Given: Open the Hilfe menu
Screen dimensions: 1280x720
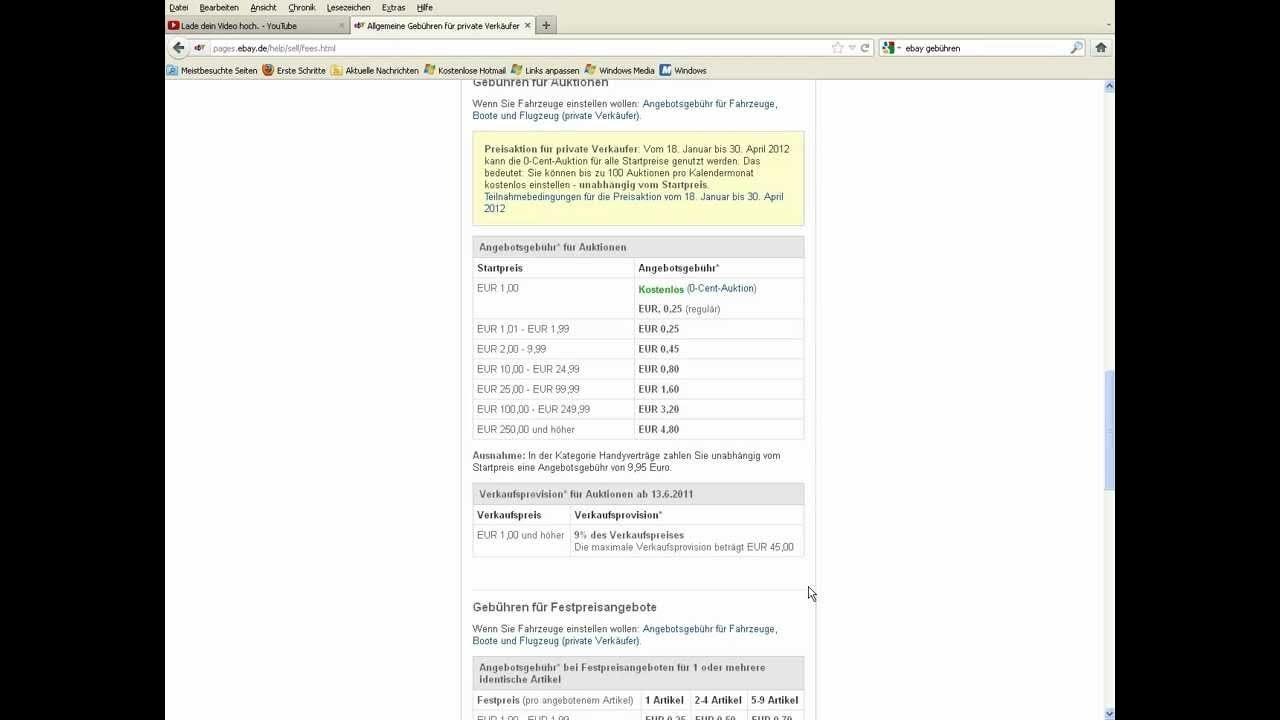Looking at the screenshot, I should tap(425, 7).
